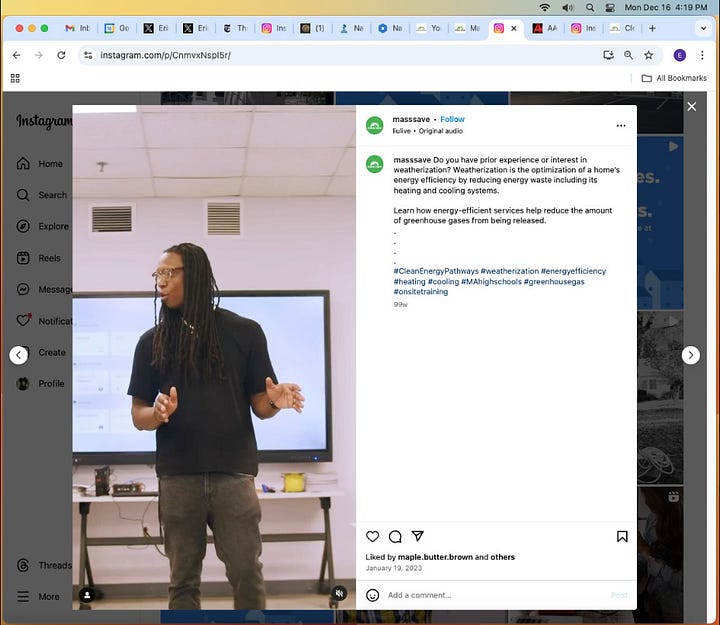This screenshot has width=720, height=625.
Task: Open #heating hashtag
Action: point(410,282)
